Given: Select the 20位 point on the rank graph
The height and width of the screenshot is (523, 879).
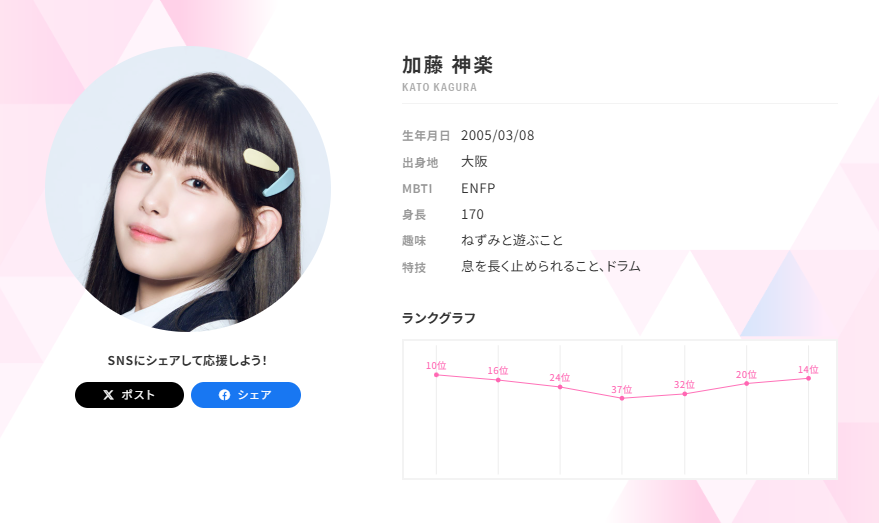Looking at the screenshot, I should (x=747, y=383).
